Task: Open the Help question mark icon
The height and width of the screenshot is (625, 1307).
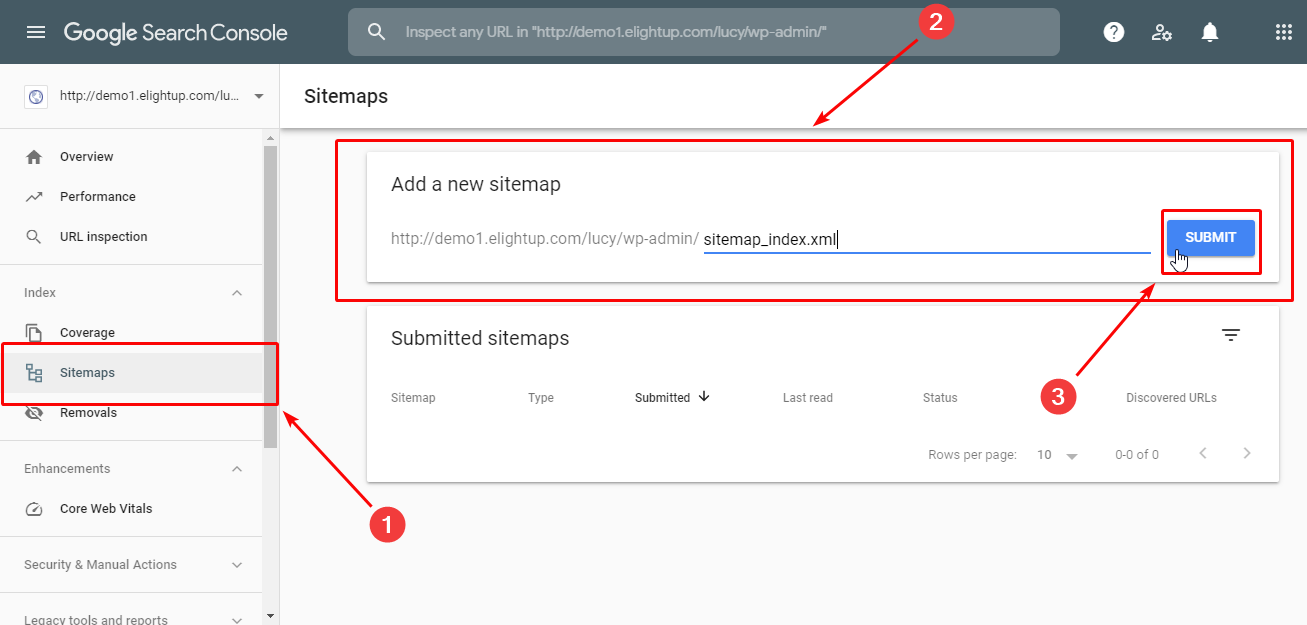Action: (x=1113, y=32)
